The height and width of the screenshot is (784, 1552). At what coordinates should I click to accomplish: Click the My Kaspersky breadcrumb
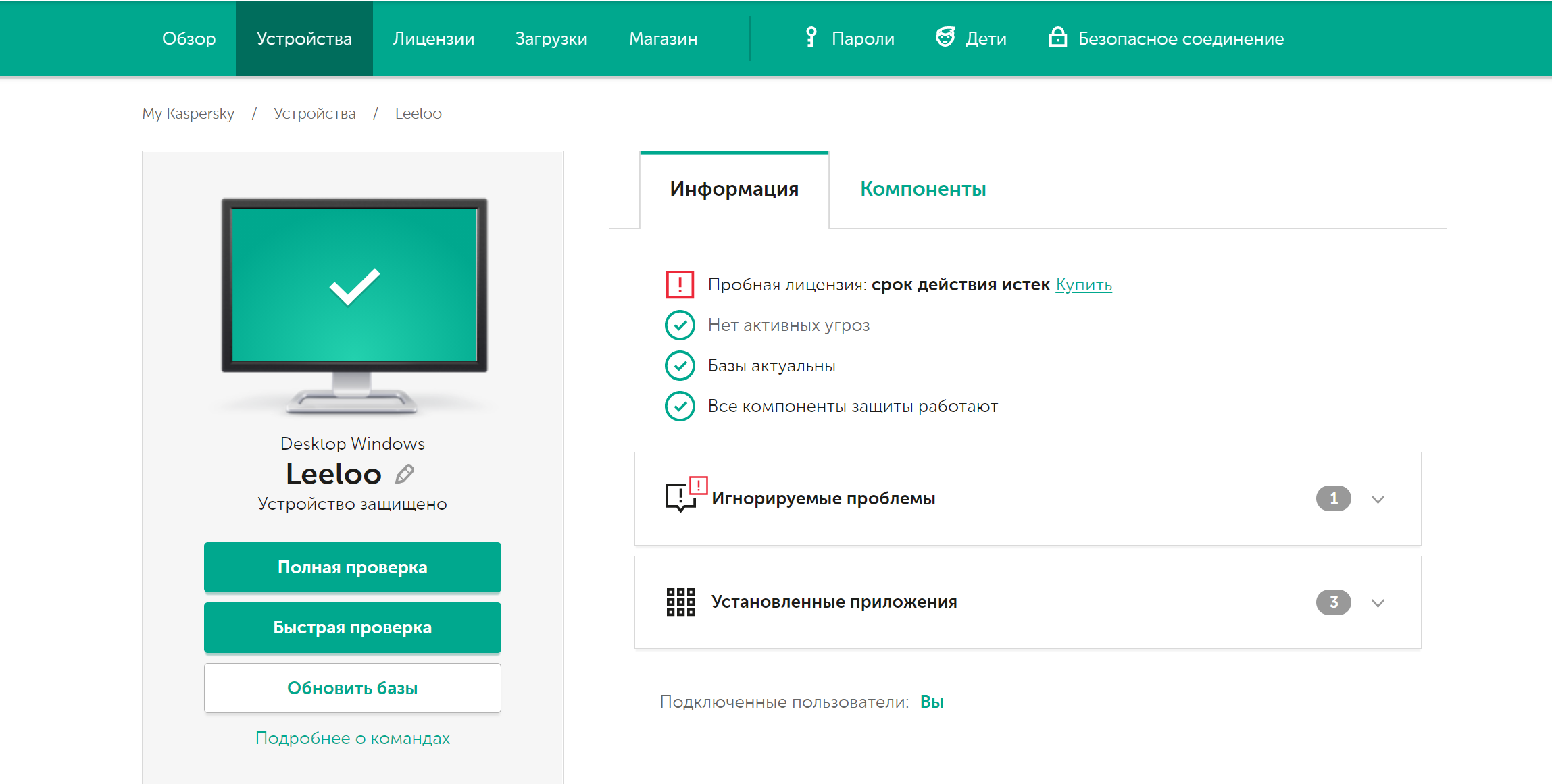(x=188, y=113)
